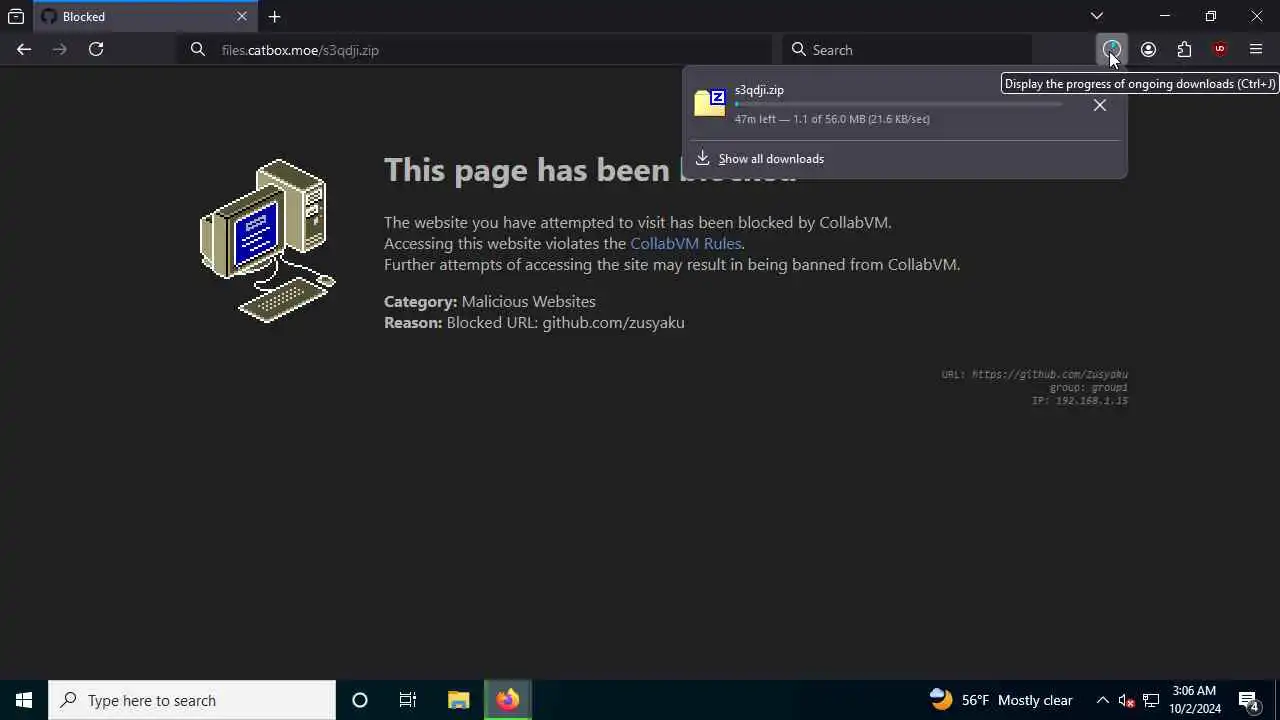Click the Blocked tab

[x=145, y=16]
